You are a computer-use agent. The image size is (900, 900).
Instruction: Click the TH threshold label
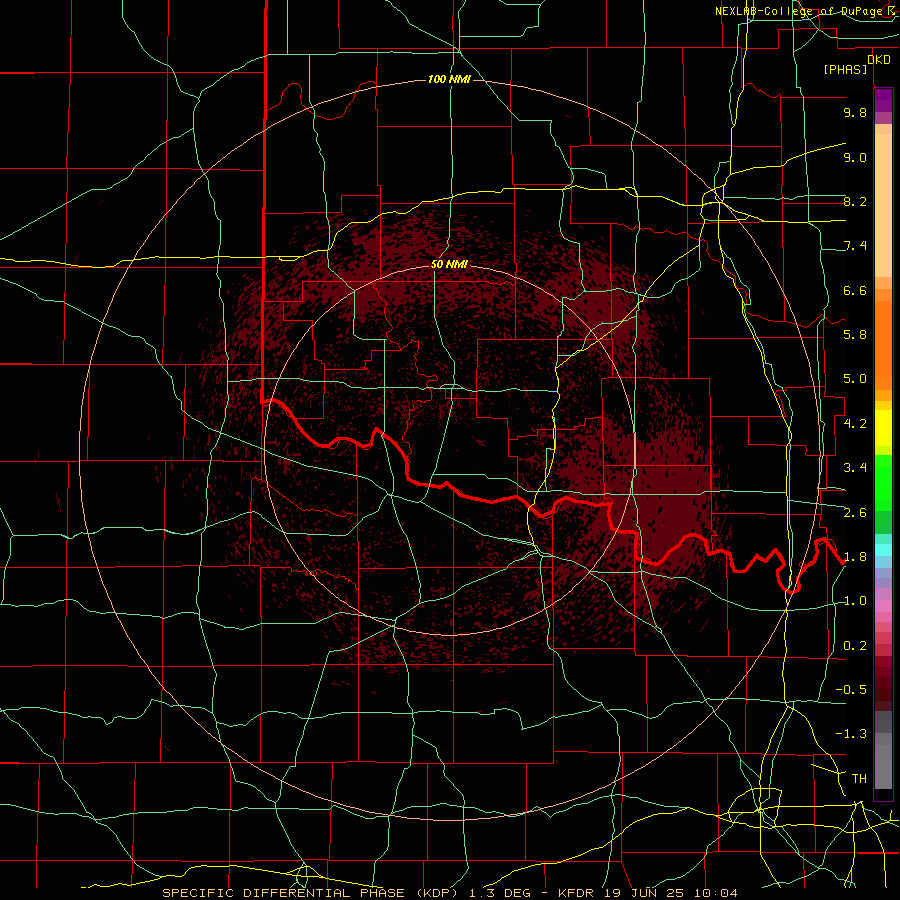pyautogui.click(x=859, y=779)
